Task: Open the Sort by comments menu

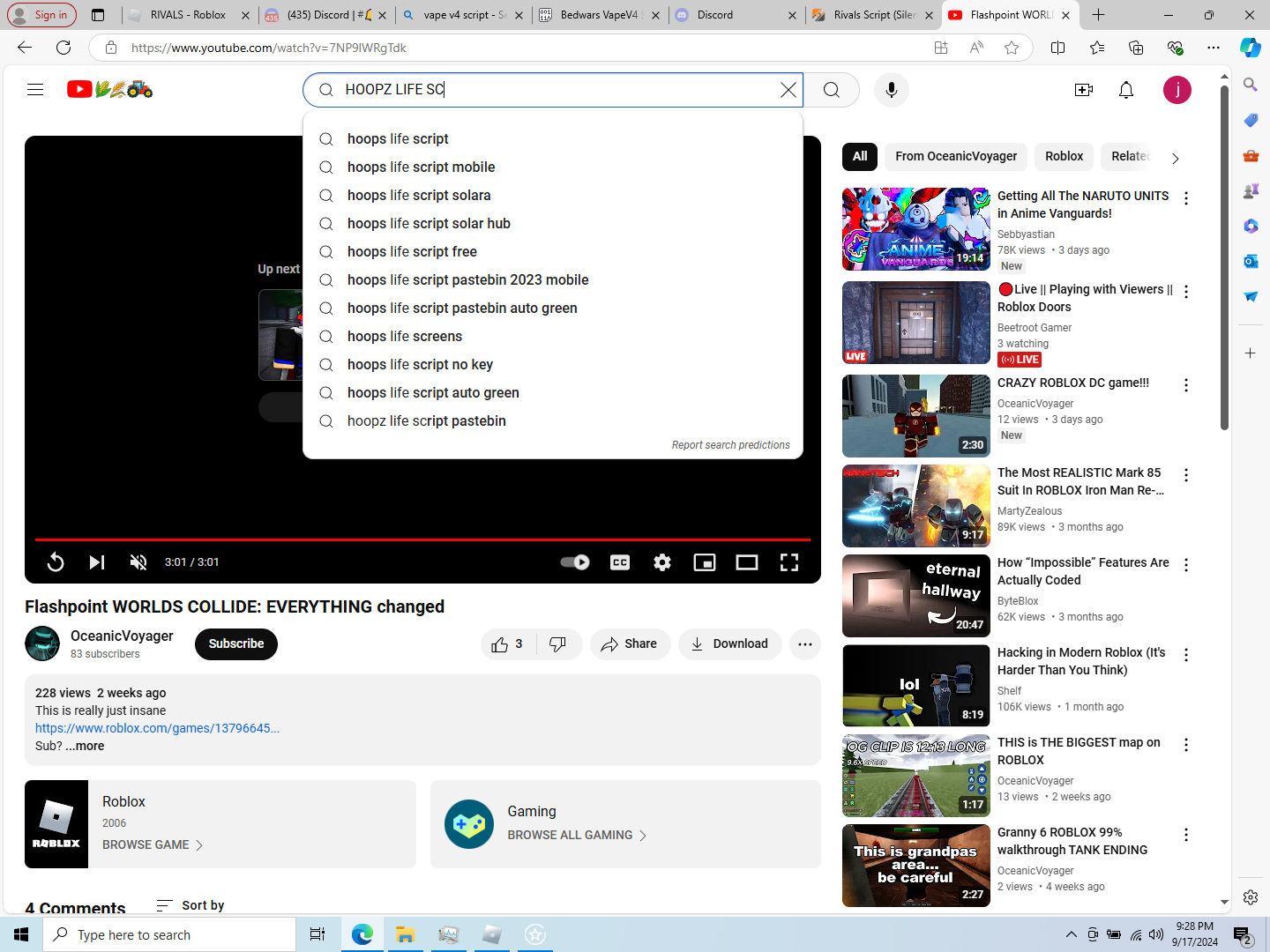Action: click(190, 905)
